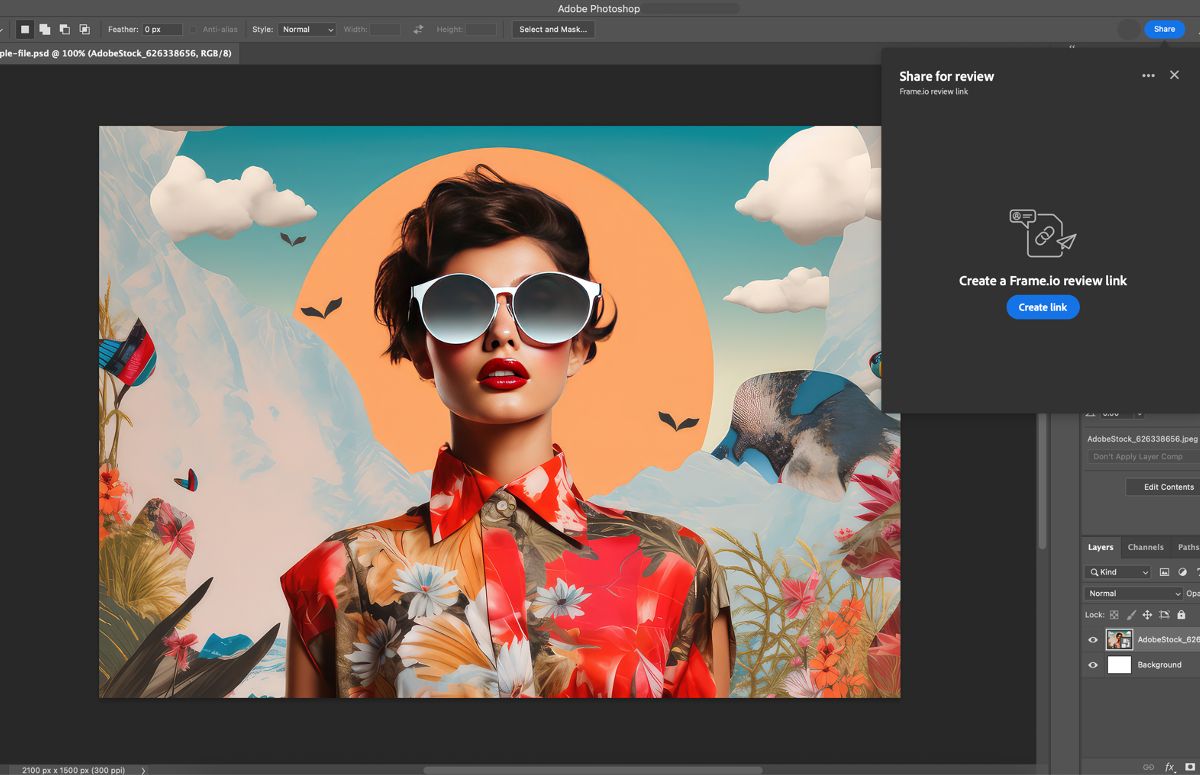1200x775 pixels.
Task: Open the blend mode dropdown showing Normal
Action: tap(1133, 592)
